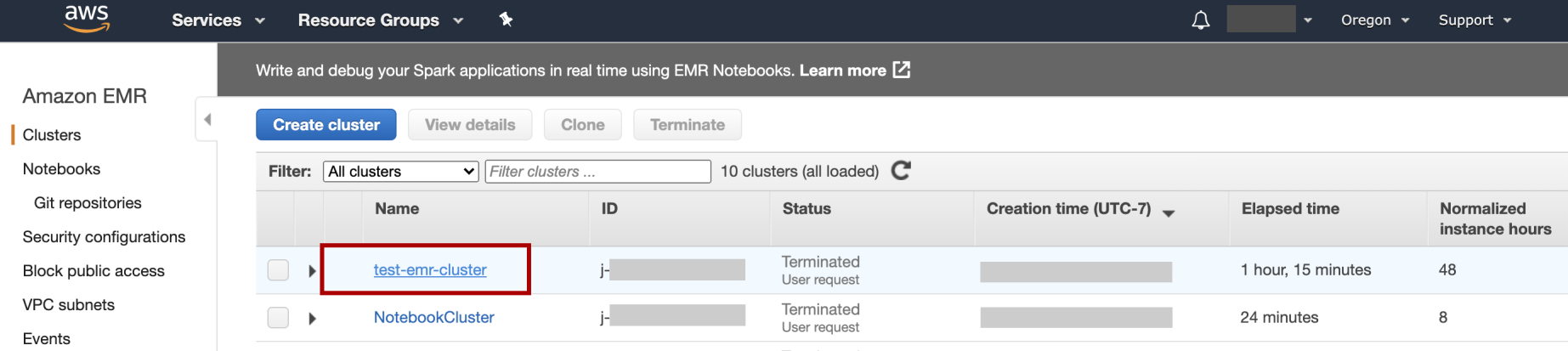This screenshot has width=1568, height=351.
Task: Click the Amazon EMR sidebar heading
Action: coord(84,96)
